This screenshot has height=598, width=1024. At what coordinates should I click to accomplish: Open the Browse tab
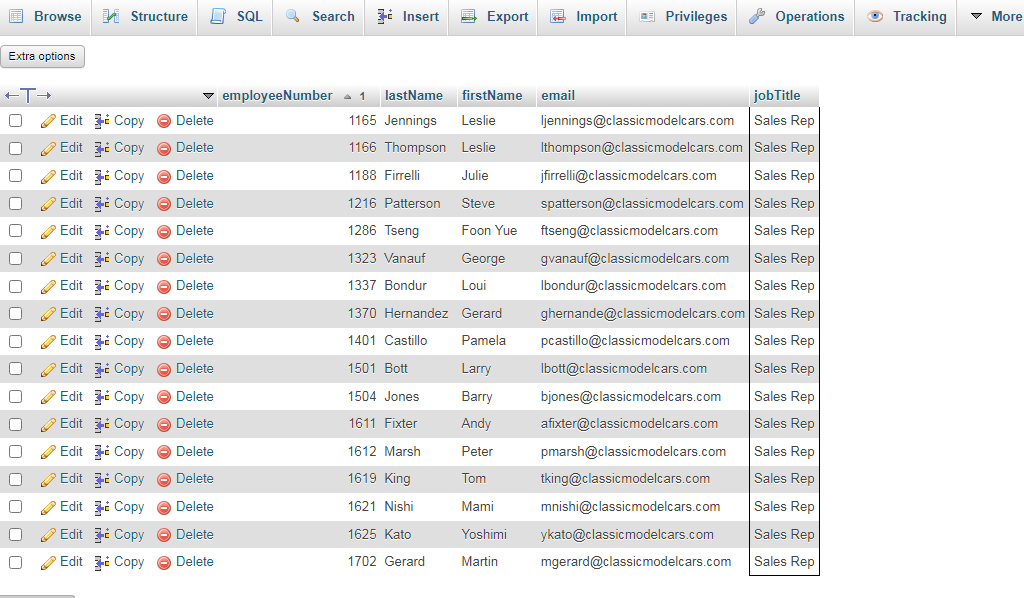point(45,16)
